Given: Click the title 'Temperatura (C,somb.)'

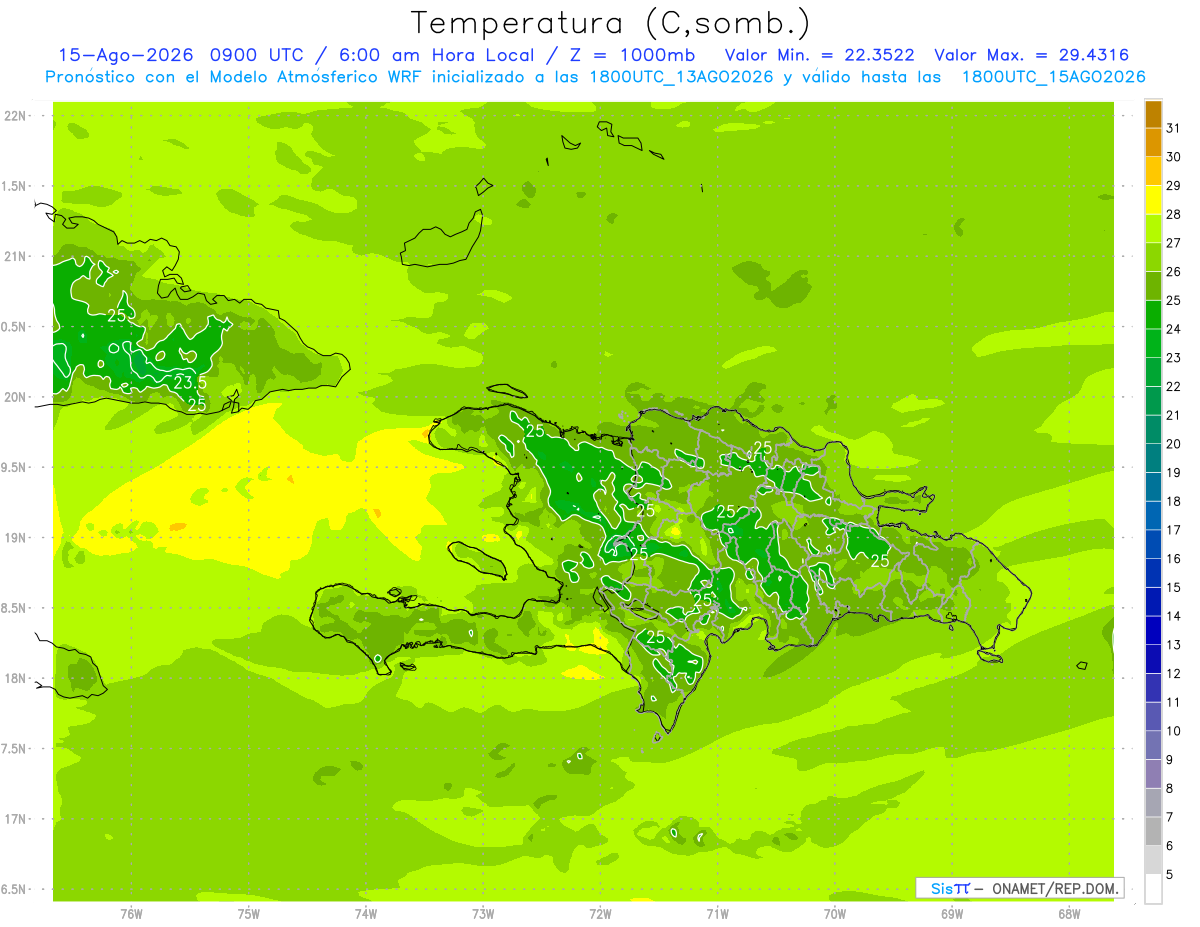Looking at the screenshot, I should tap(611, 23).
